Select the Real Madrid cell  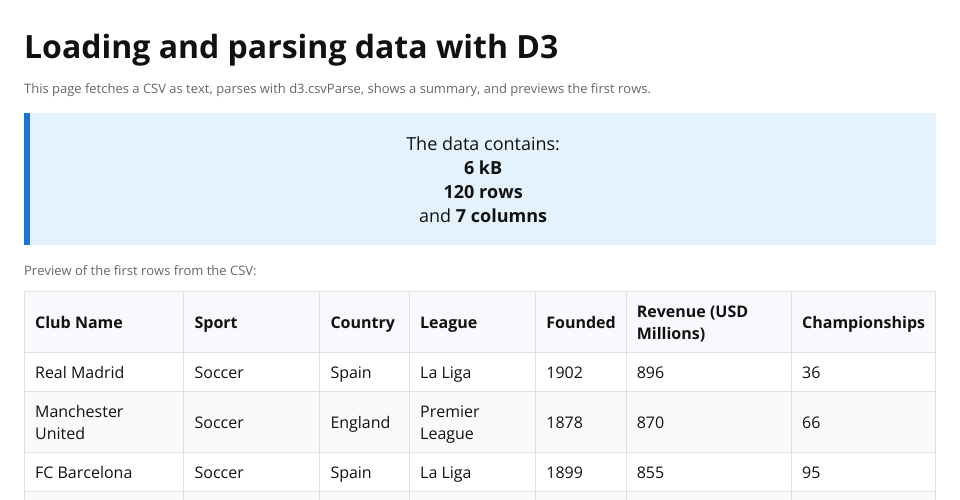tap(80, 372)
